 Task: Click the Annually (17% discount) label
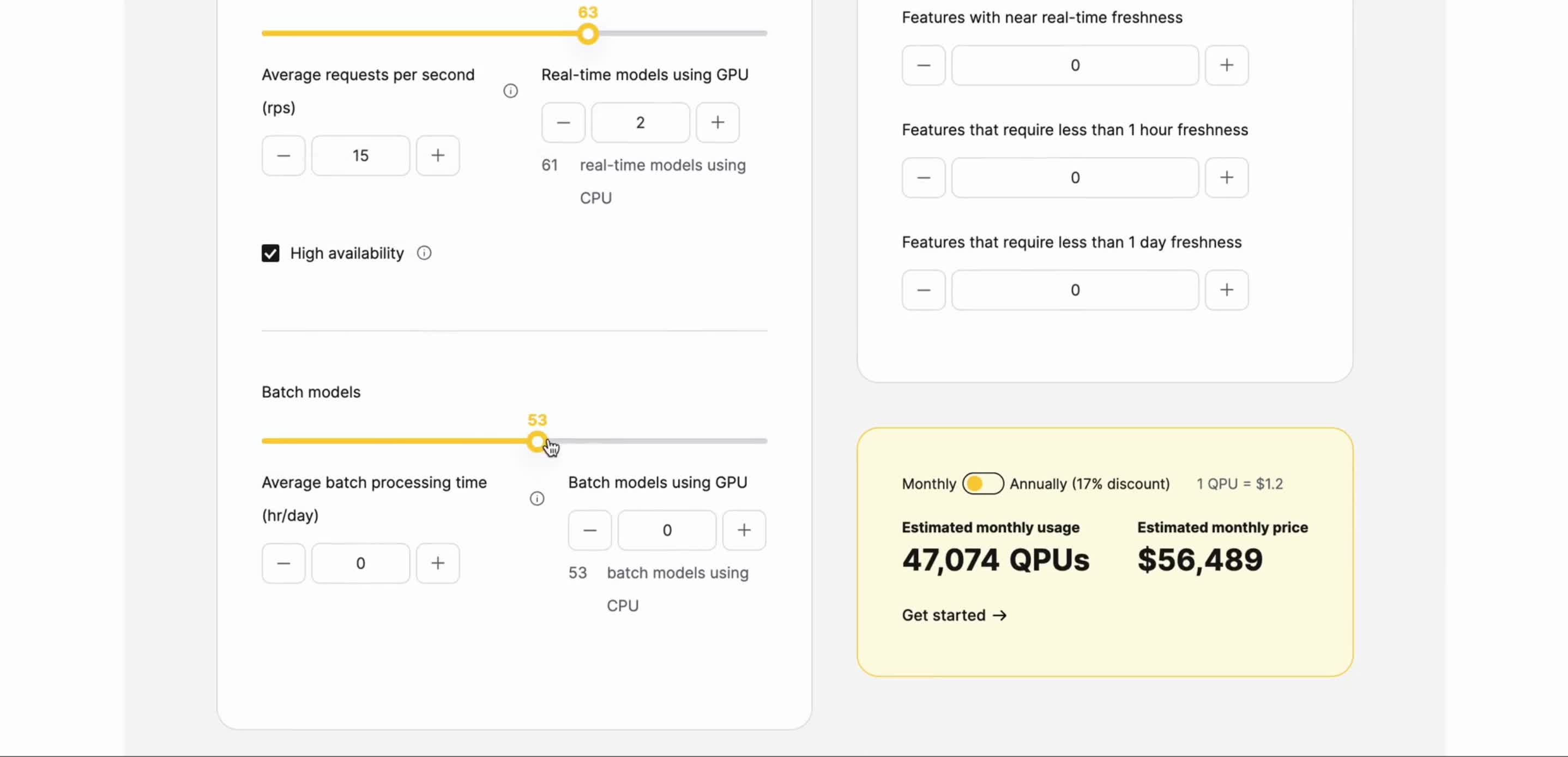click(x=1089, y=484)
